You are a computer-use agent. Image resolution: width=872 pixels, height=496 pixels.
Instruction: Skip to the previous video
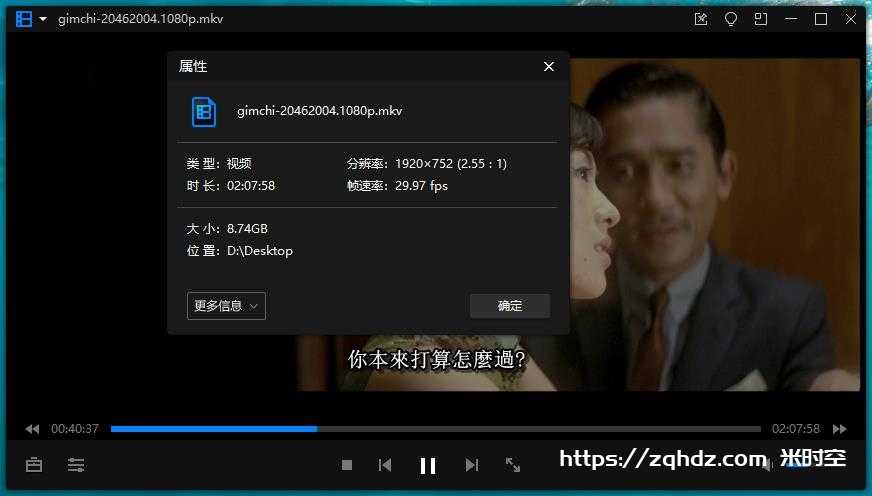click(x=384, y=465)
